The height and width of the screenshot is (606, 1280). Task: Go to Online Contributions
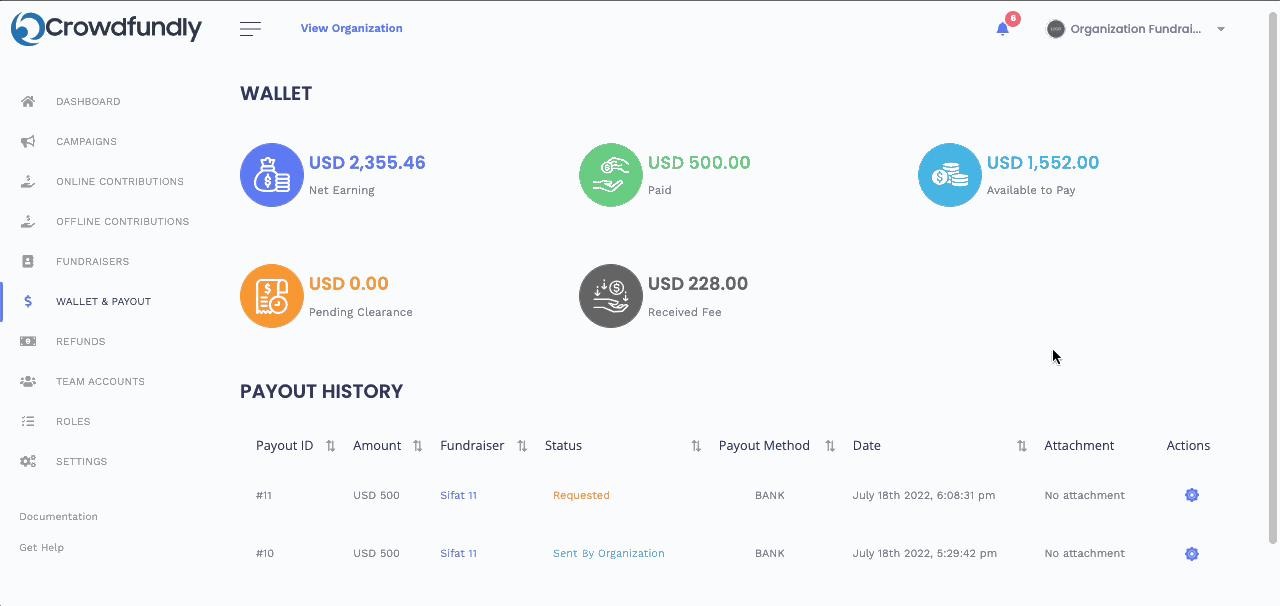click(x=120, y=181)
